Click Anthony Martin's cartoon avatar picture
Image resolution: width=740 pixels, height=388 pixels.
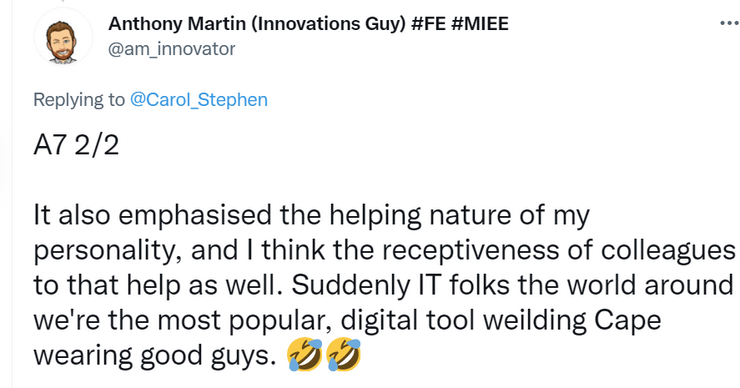pyautogui.click(x=62, y=36)
